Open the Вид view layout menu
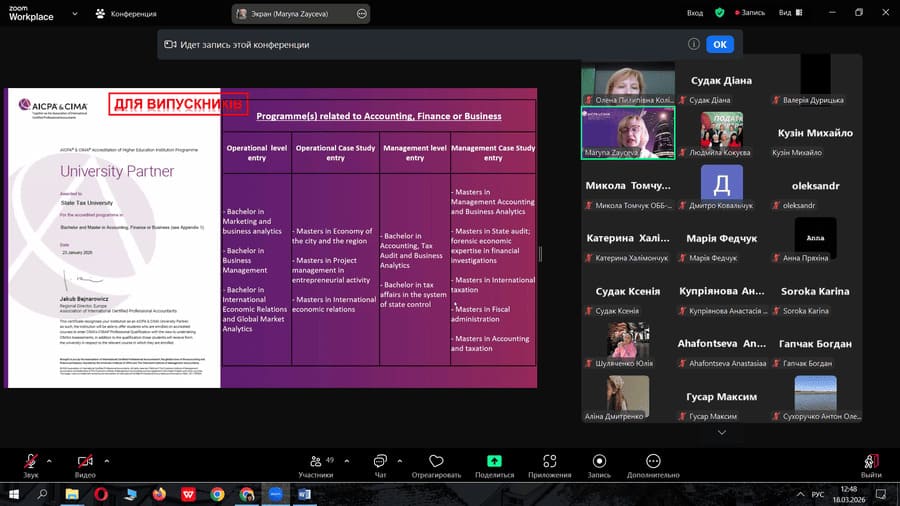This screenshot has width=900, height=506. tap(790, 13)
